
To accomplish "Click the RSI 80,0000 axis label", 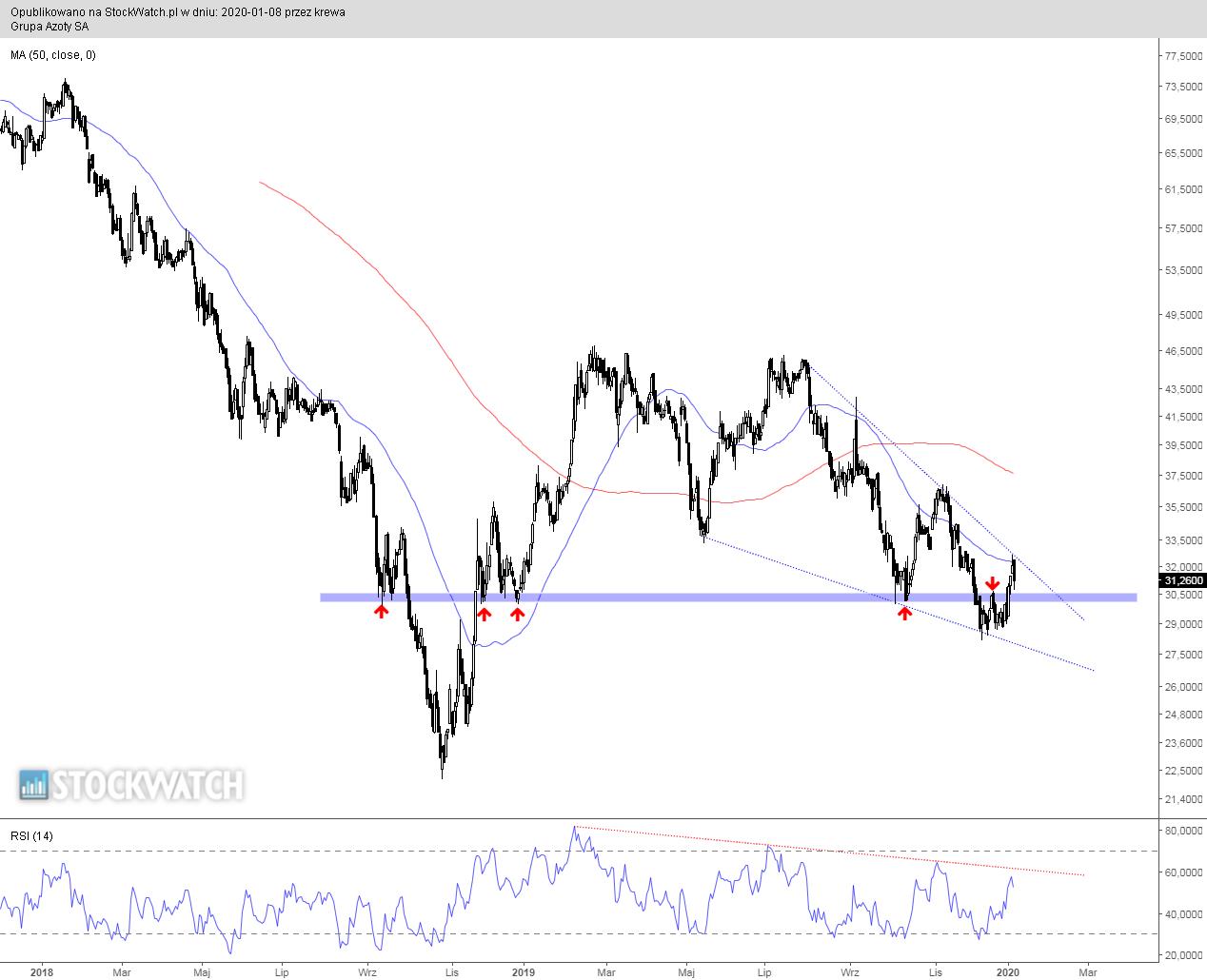I will [x=1183, y=831].
